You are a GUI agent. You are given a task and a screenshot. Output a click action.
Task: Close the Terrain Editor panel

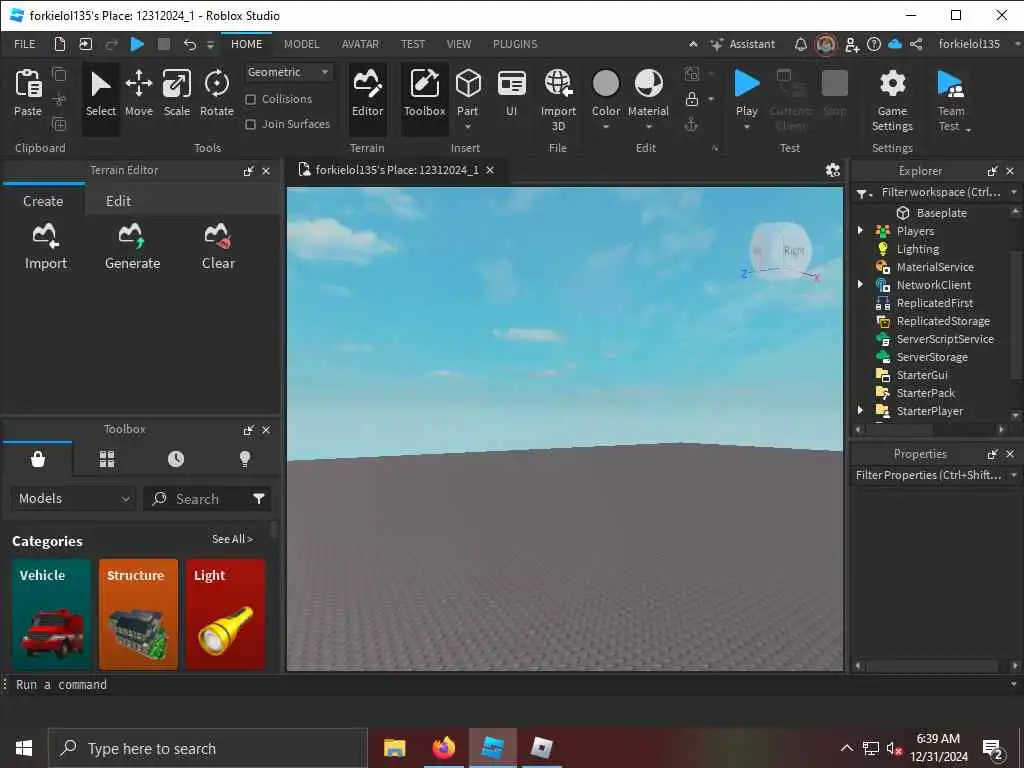pos(266,171)
